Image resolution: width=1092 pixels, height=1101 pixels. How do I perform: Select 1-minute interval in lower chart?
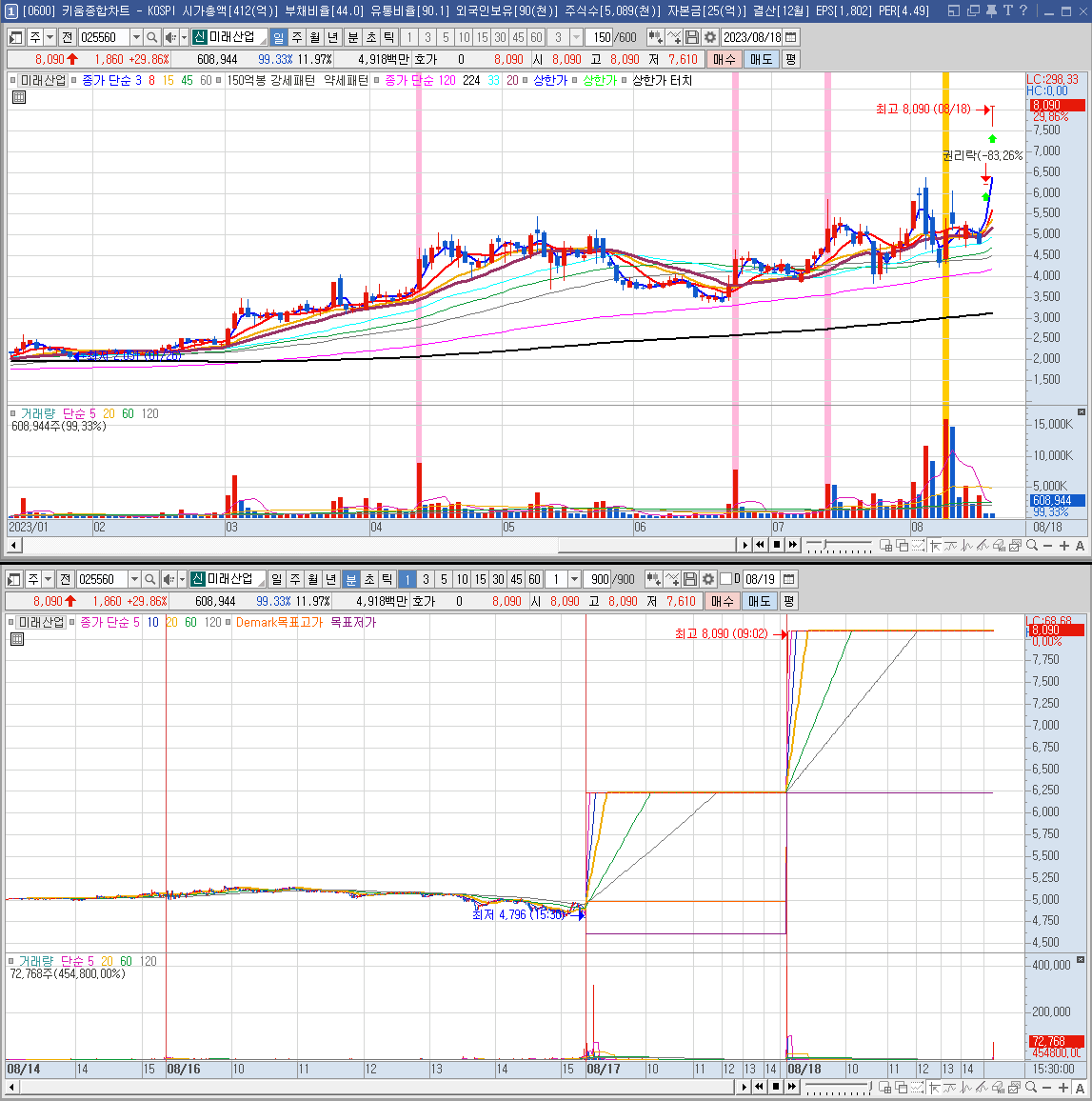(x=407, y=579)
